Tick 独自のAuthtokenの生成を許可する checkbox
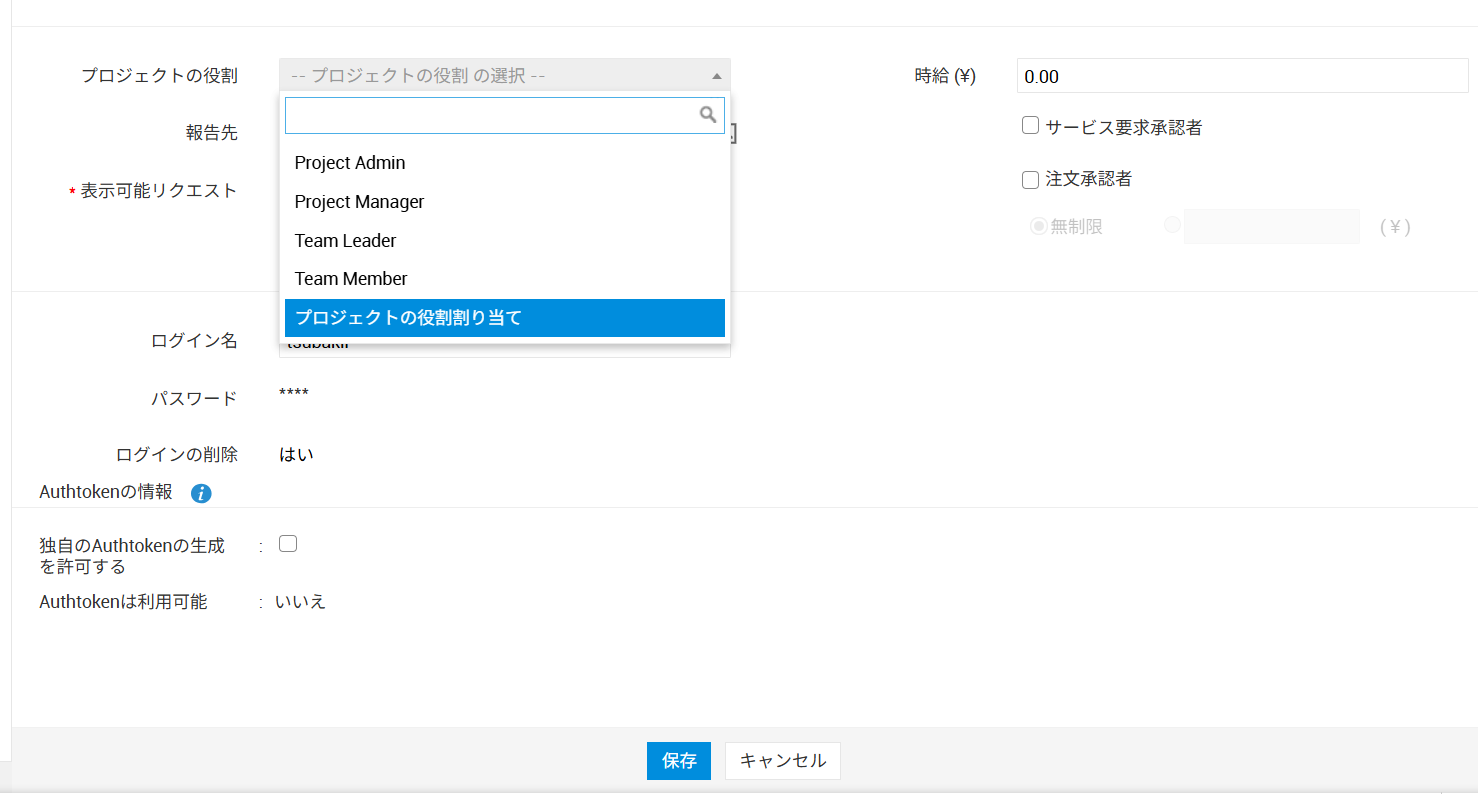 point(288,544)
